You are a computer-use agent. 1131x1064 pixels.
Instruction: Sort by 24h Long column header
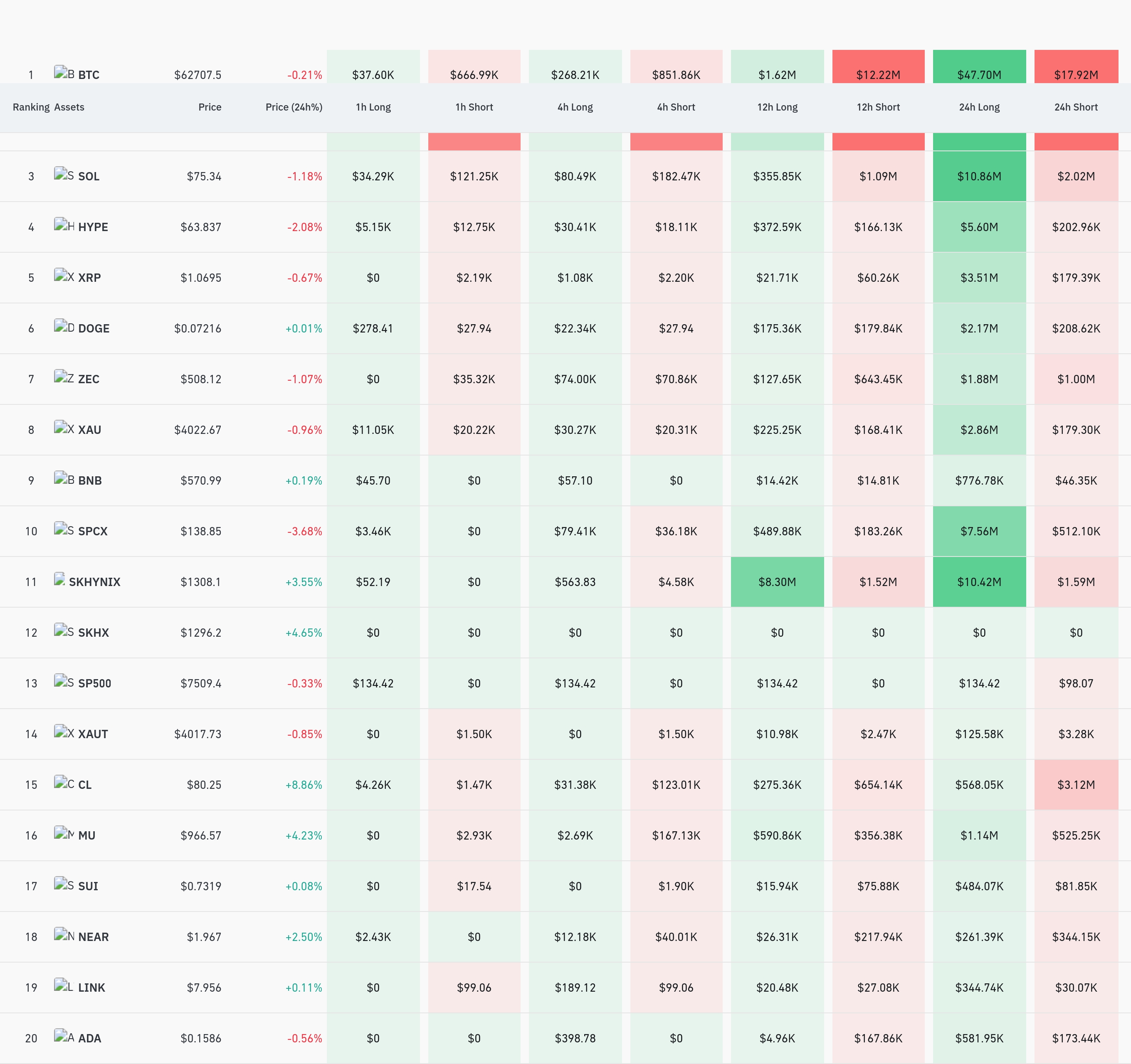coord(979,107)
